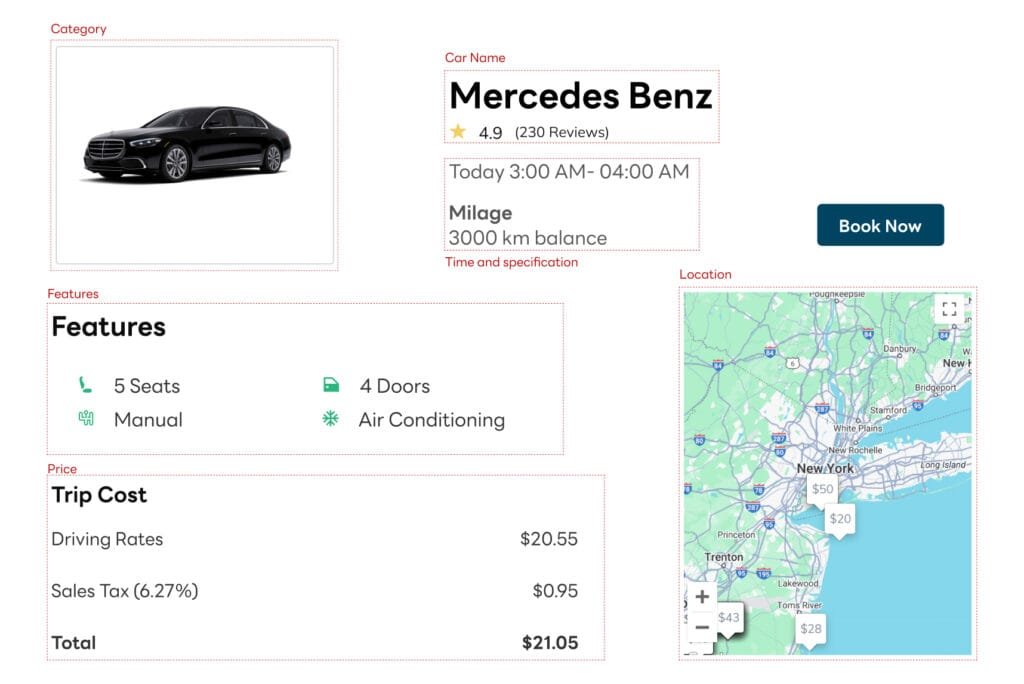Screen dimensions: 1024x684
Task: Click the 4.9 rating value
Action: pyautogui.click(x=489, y=131)
